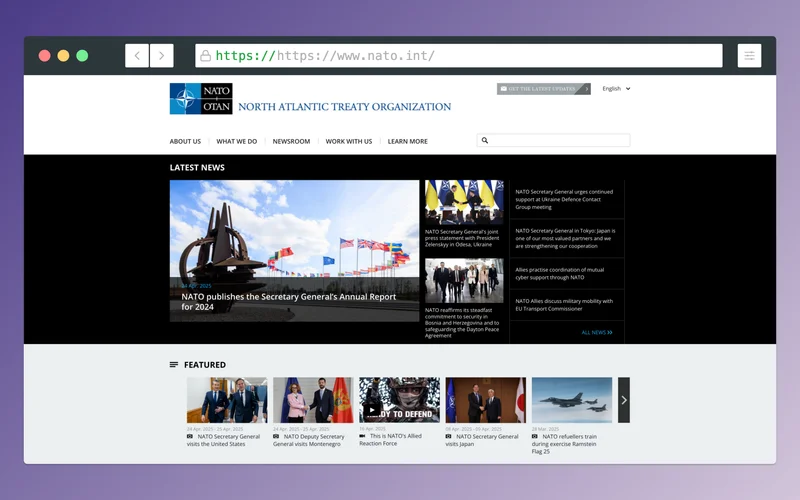Play the NATO Allied Reaction Force video
Screen dimensions: 800x500
tap(372, 409)
